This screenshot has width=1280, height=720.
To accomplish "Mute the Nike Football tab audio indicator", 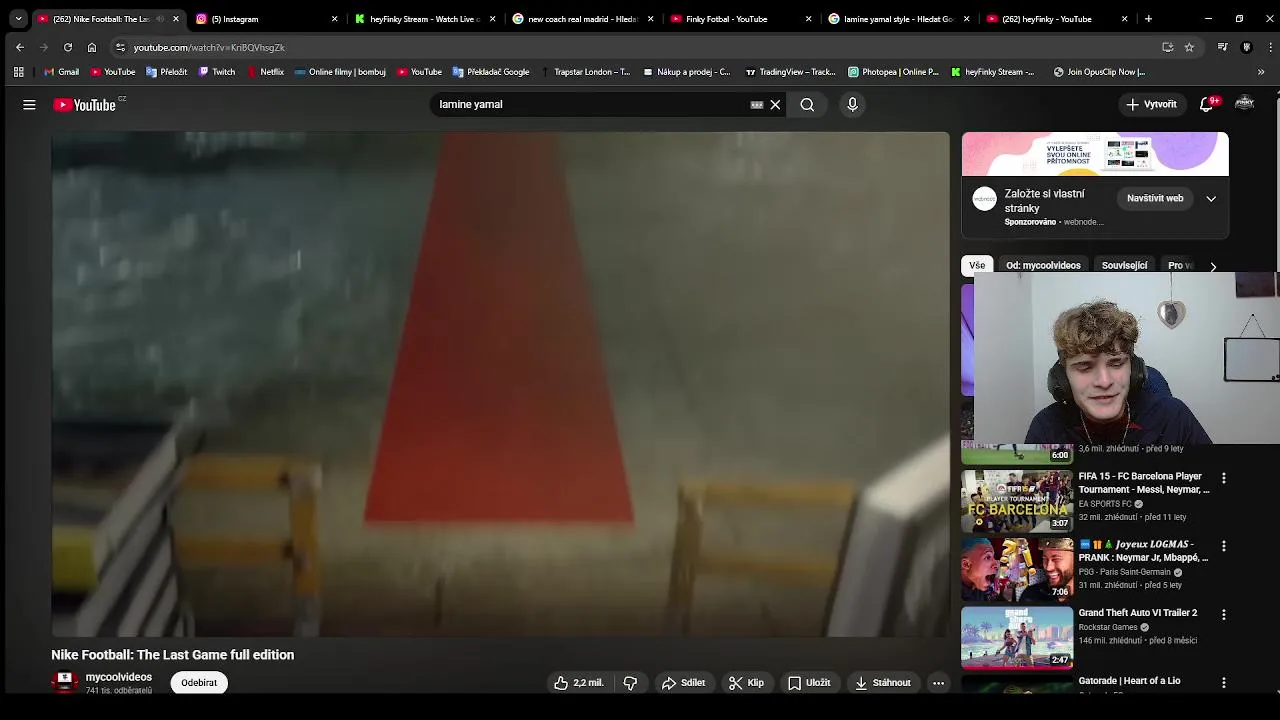I will [160, 19].
